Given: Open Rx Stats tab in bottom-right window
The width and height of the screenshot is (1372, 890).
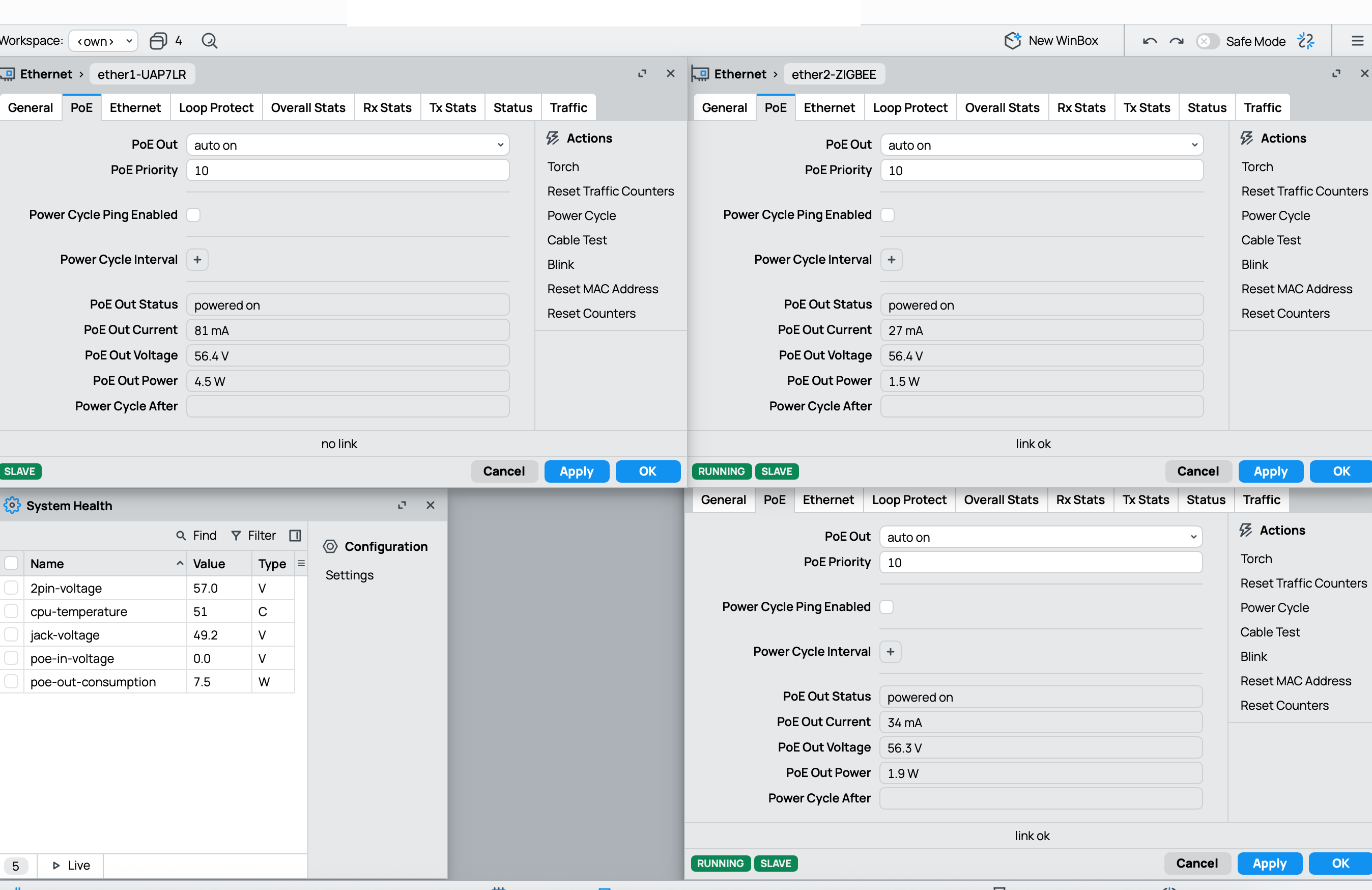Looking at the screenshot, I should 1080,500.
